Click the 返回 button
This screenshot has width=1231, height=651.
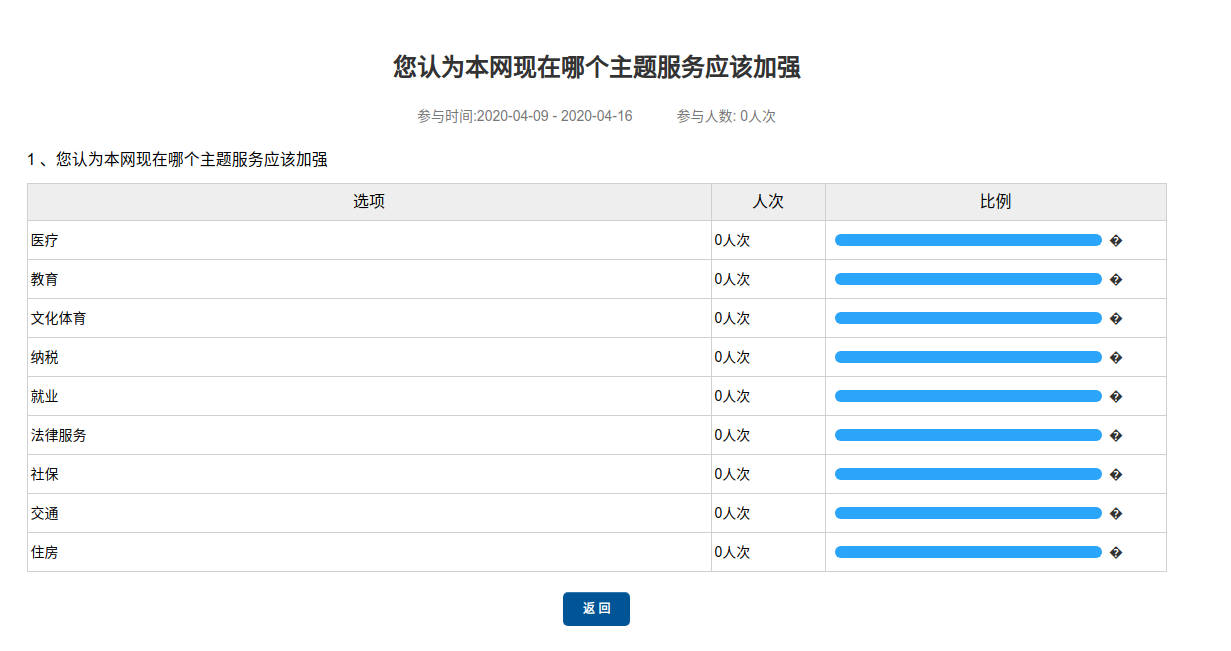[596, 609]
